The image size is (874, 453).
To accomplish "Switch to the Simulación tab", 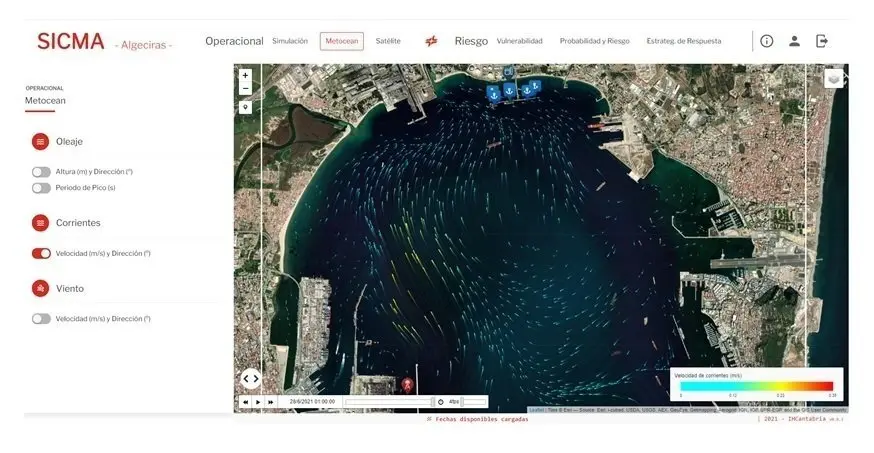I will point(290,41).
